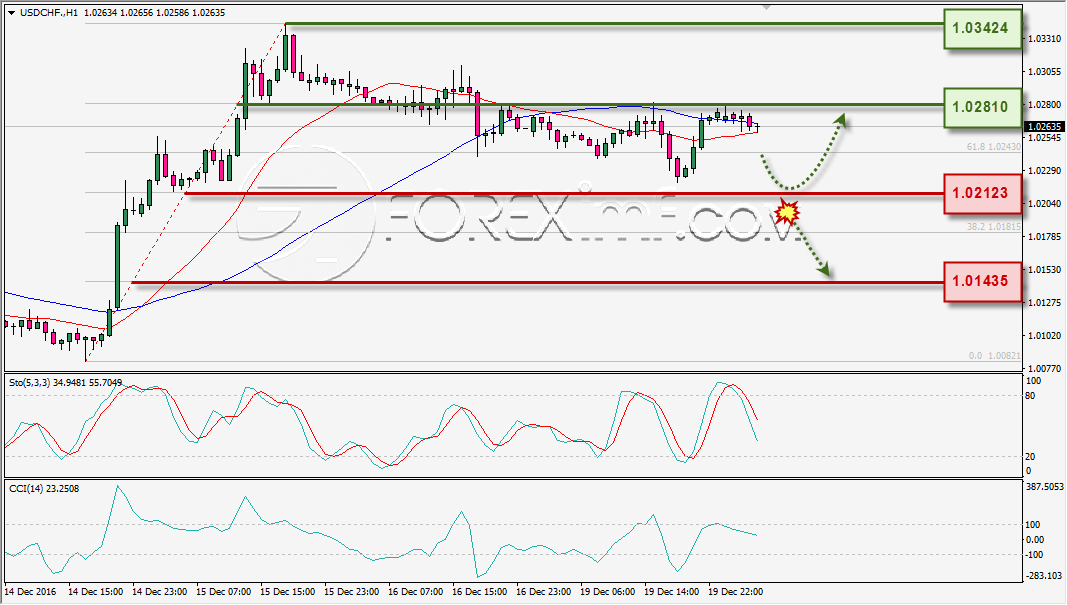The image size is (1067, 605).
Task: Select the 1.02810 resistance level label
Action: click(x=983, y=108)
